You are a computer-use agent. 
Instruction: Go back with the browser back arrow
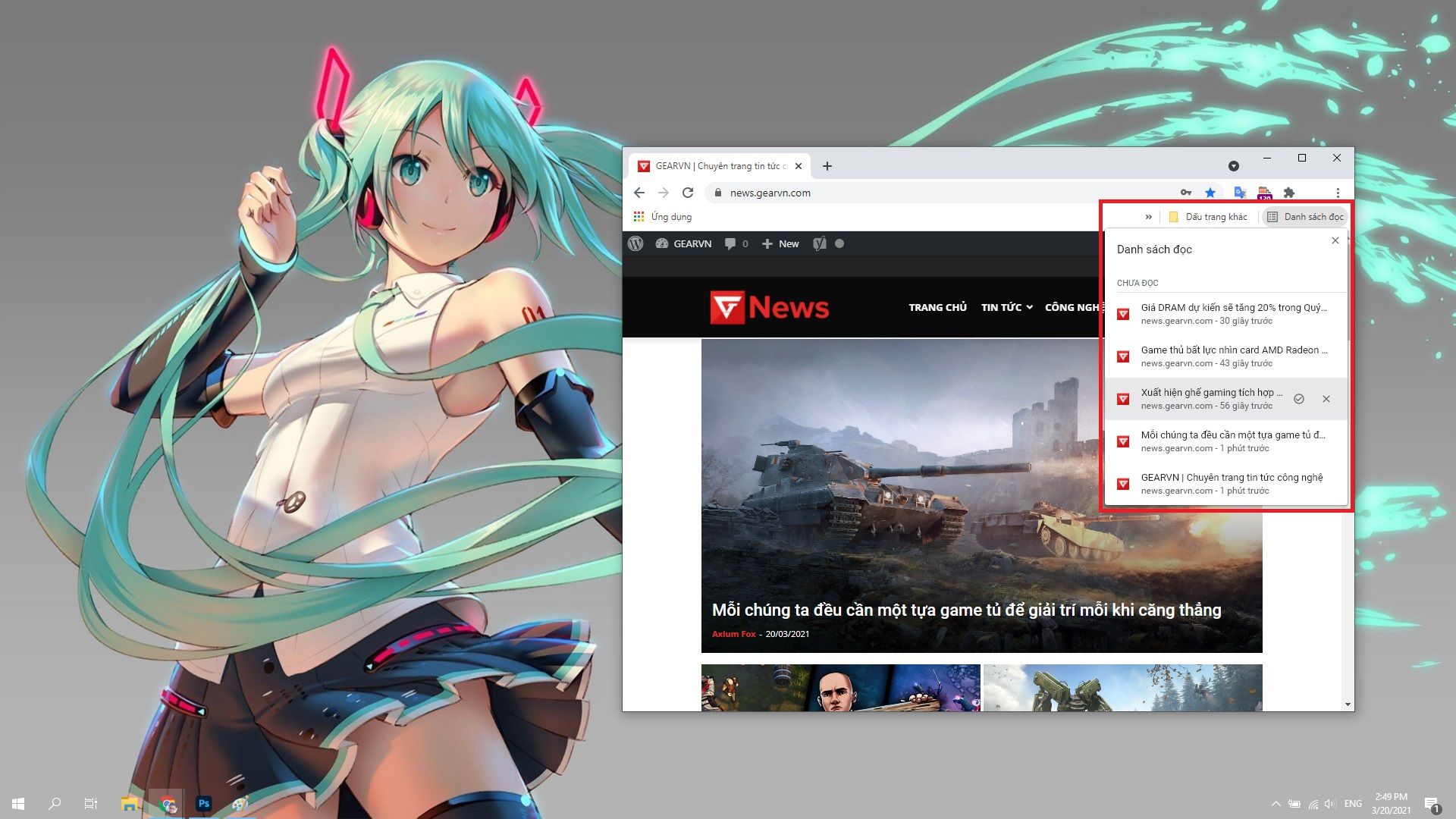point(639,193)
